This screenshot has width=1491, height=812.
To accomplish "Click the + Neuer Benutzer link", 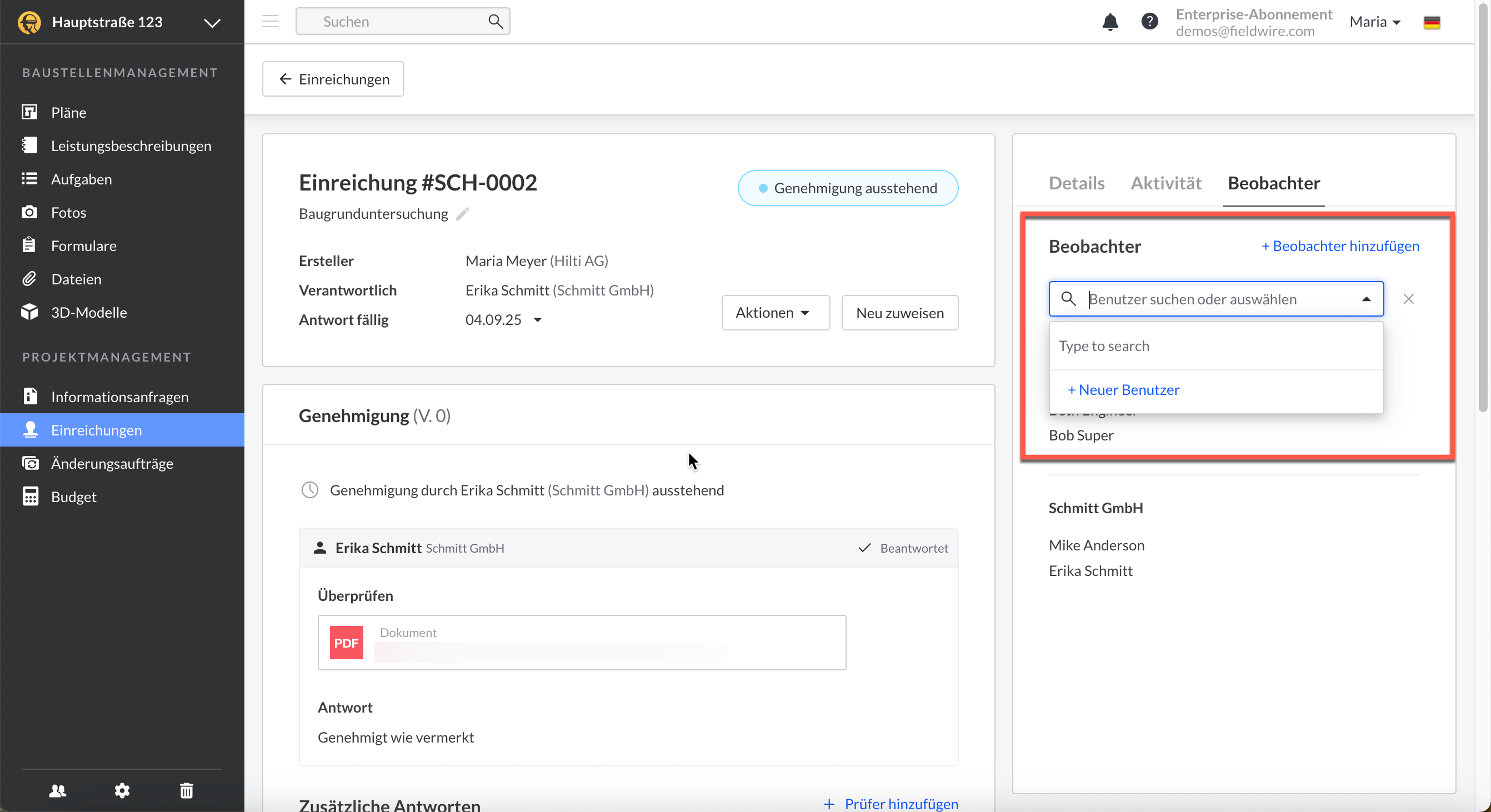I will pos(1123,389).
